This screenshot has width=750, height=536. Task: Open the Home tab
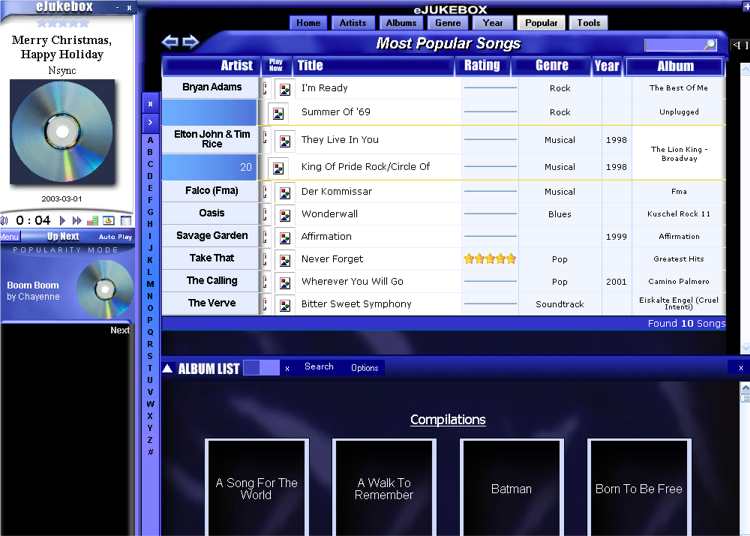tap(308, 23)
